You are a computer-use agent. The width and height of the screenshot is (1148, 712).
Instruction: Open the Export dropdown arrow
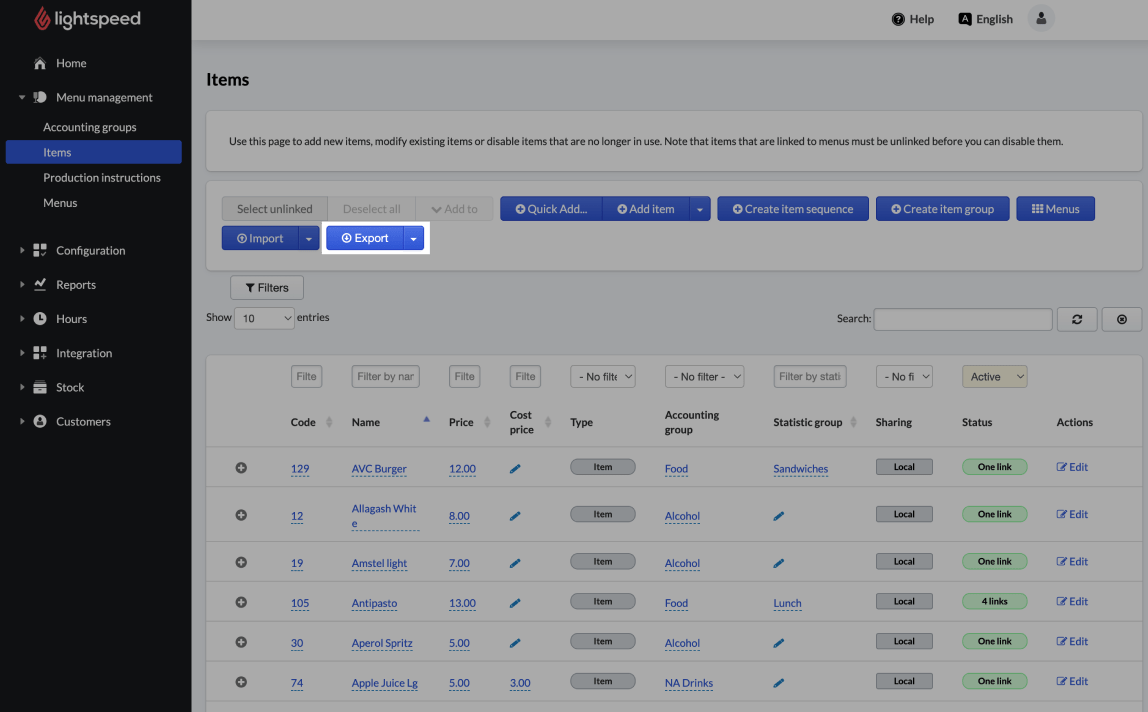(413, 239)
